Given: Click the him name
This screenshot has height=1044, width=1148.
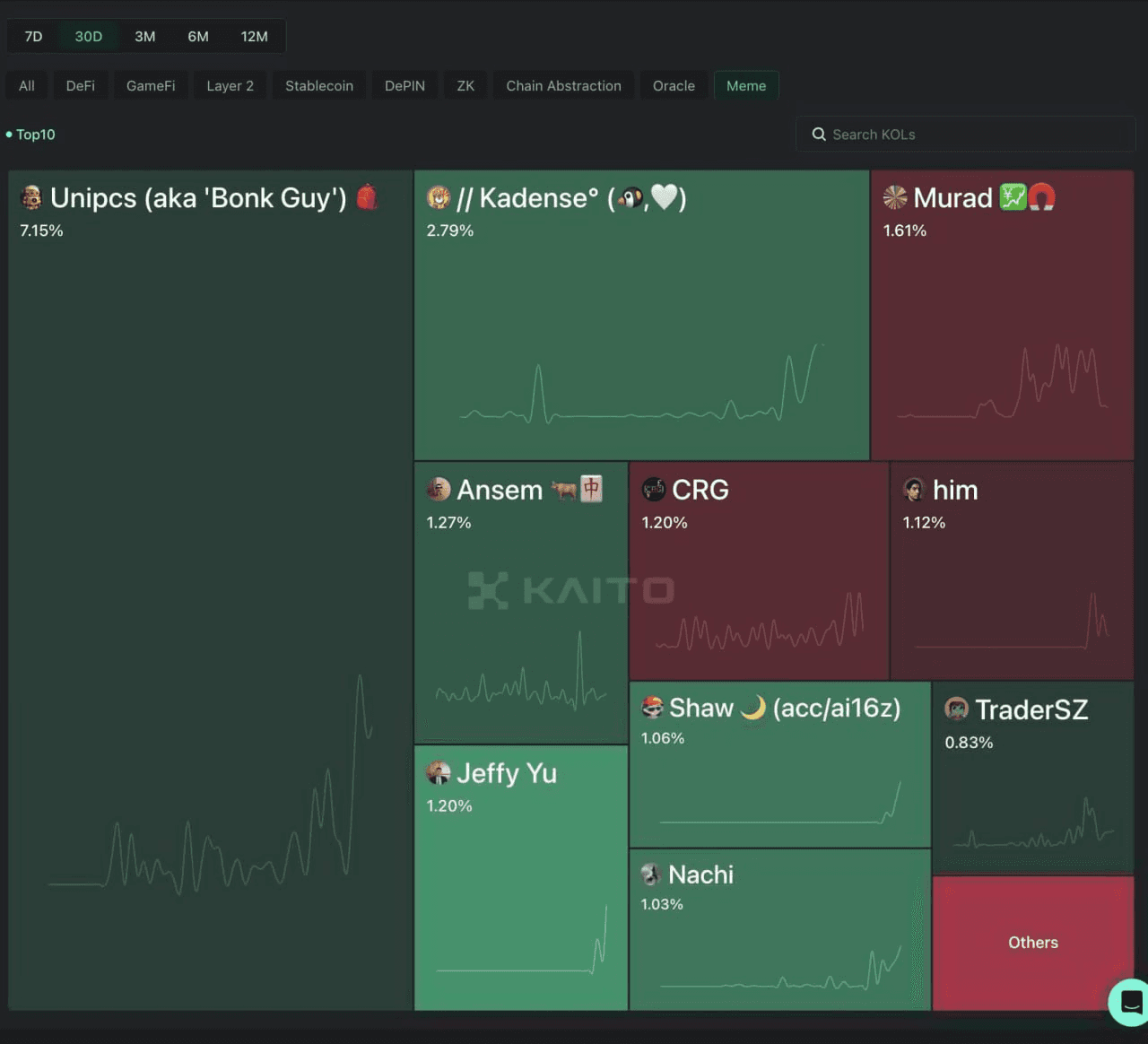Looking at the screenshot, I should click(955, 490).
